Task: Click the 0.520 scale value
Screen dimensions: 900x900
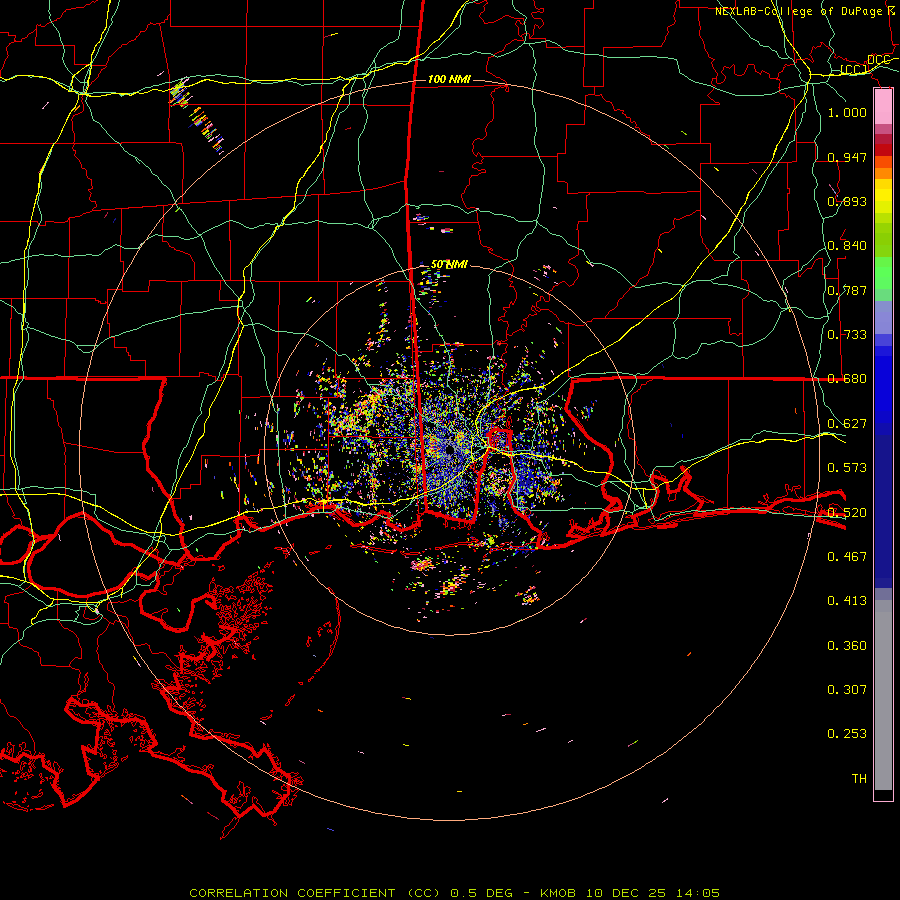Action: pyautogui.click(x=847, y=513)
